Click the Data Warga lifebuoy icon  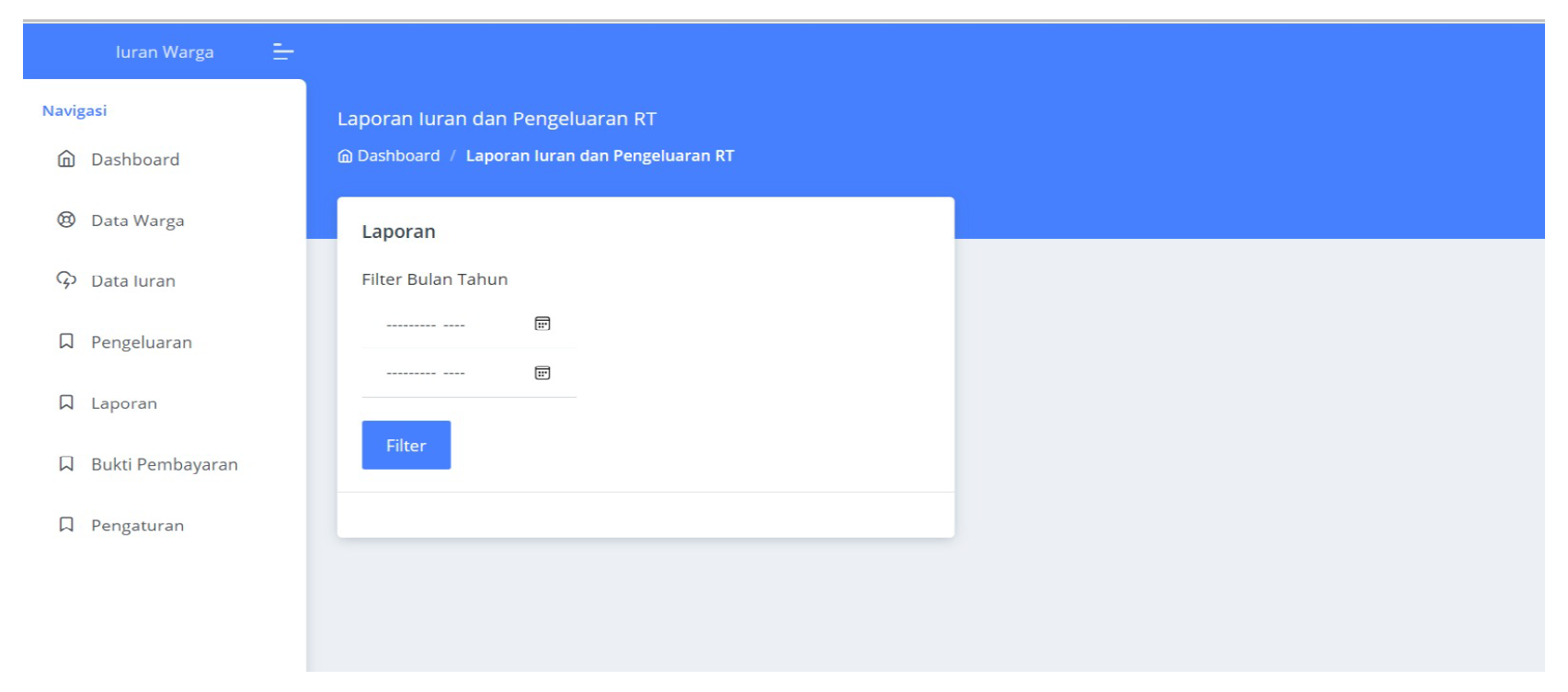66,220
